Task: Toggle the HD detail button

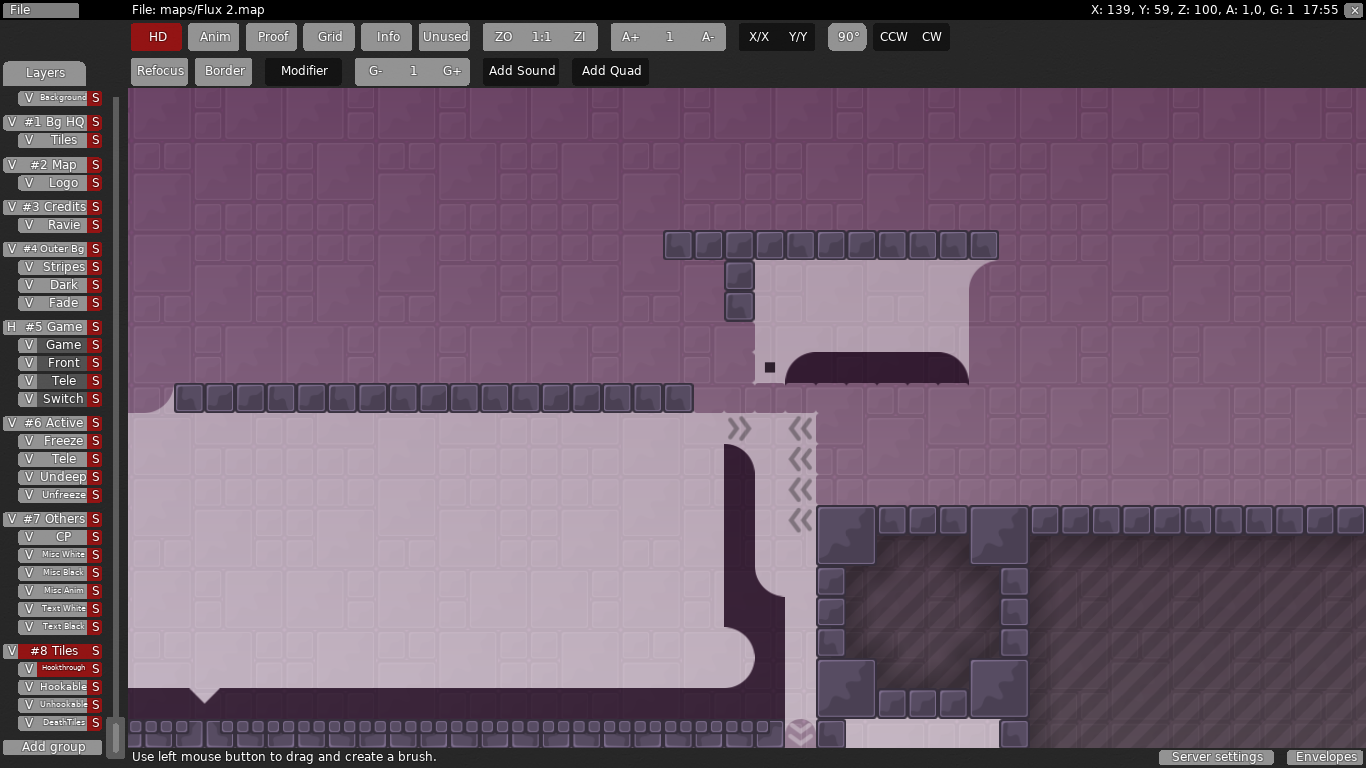Action: 157,37
